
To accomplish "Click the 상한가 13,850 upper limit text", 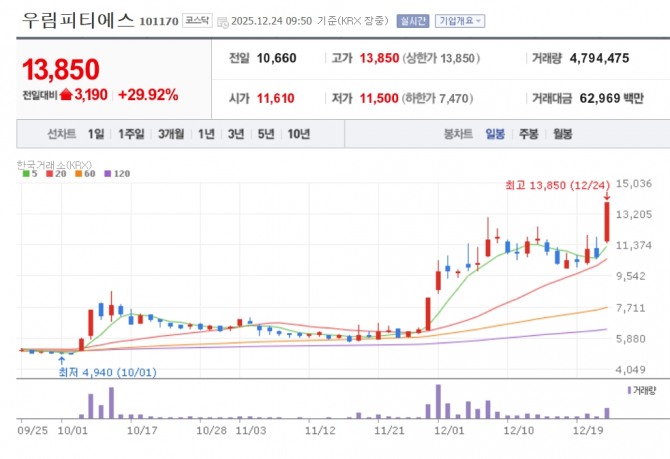I will 441,59.
